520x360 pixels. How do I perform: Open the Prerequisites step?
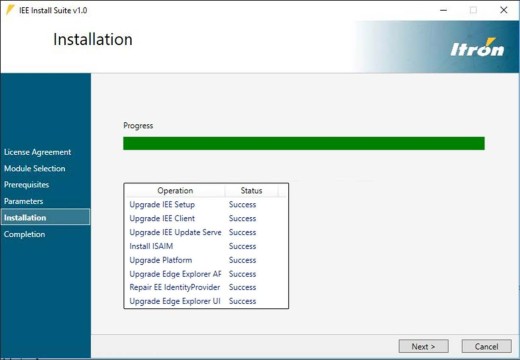(x=27, y=185)
